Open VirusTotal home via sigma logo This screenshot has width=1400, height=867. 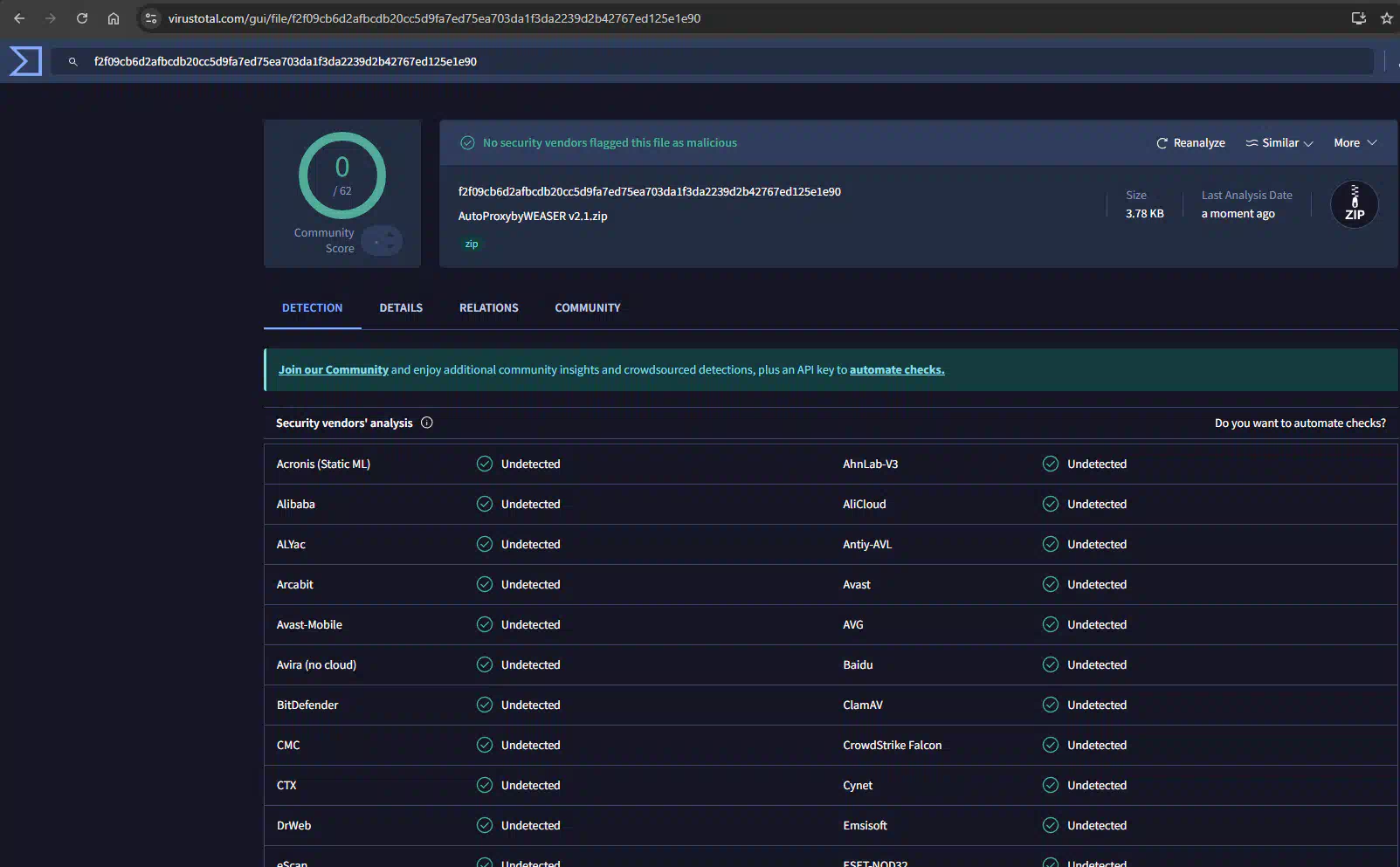(25, 61)
